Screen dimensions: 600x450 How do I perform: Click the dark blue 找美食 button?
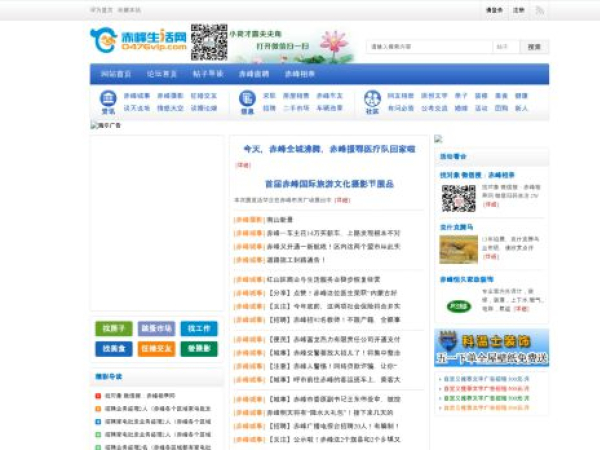click(x=114, y=349)
